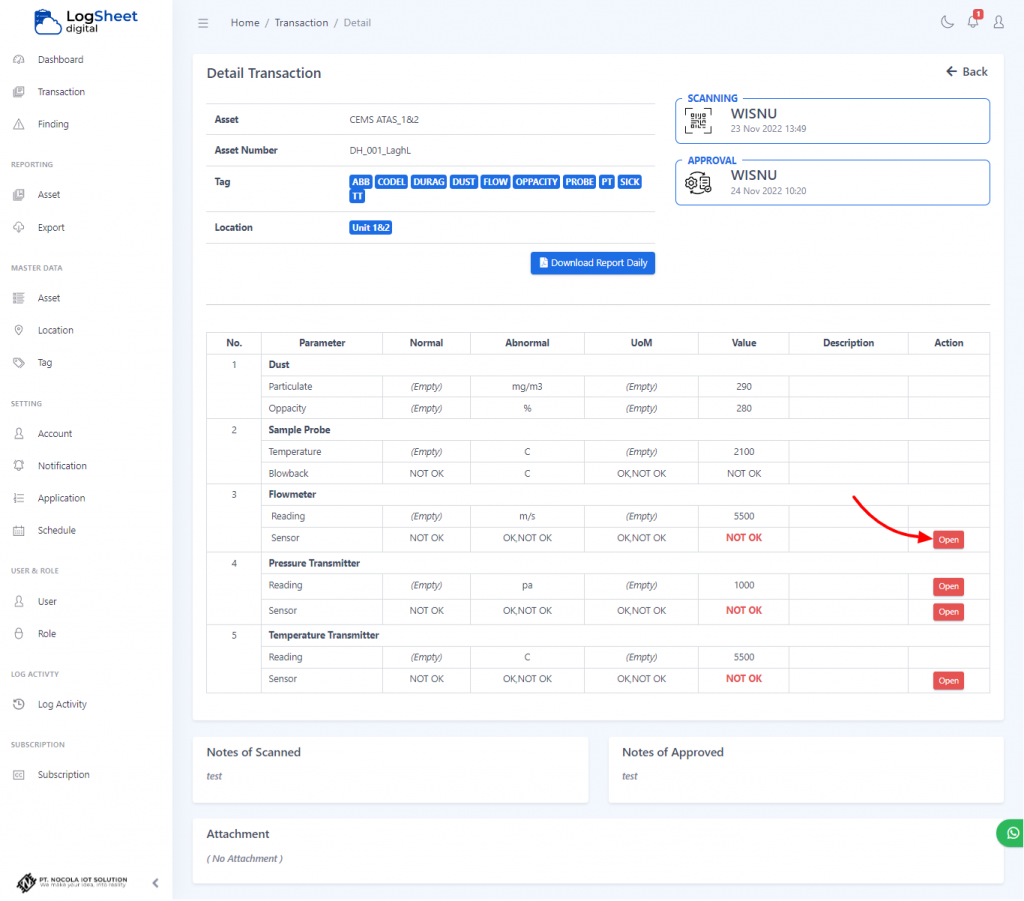Open the Transaction menu item

[61, 91]
